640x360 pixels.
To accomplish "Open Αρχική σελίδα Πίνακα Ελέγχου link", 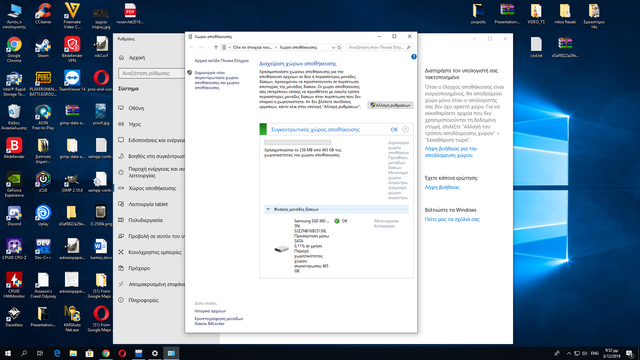I will point(221,60).
